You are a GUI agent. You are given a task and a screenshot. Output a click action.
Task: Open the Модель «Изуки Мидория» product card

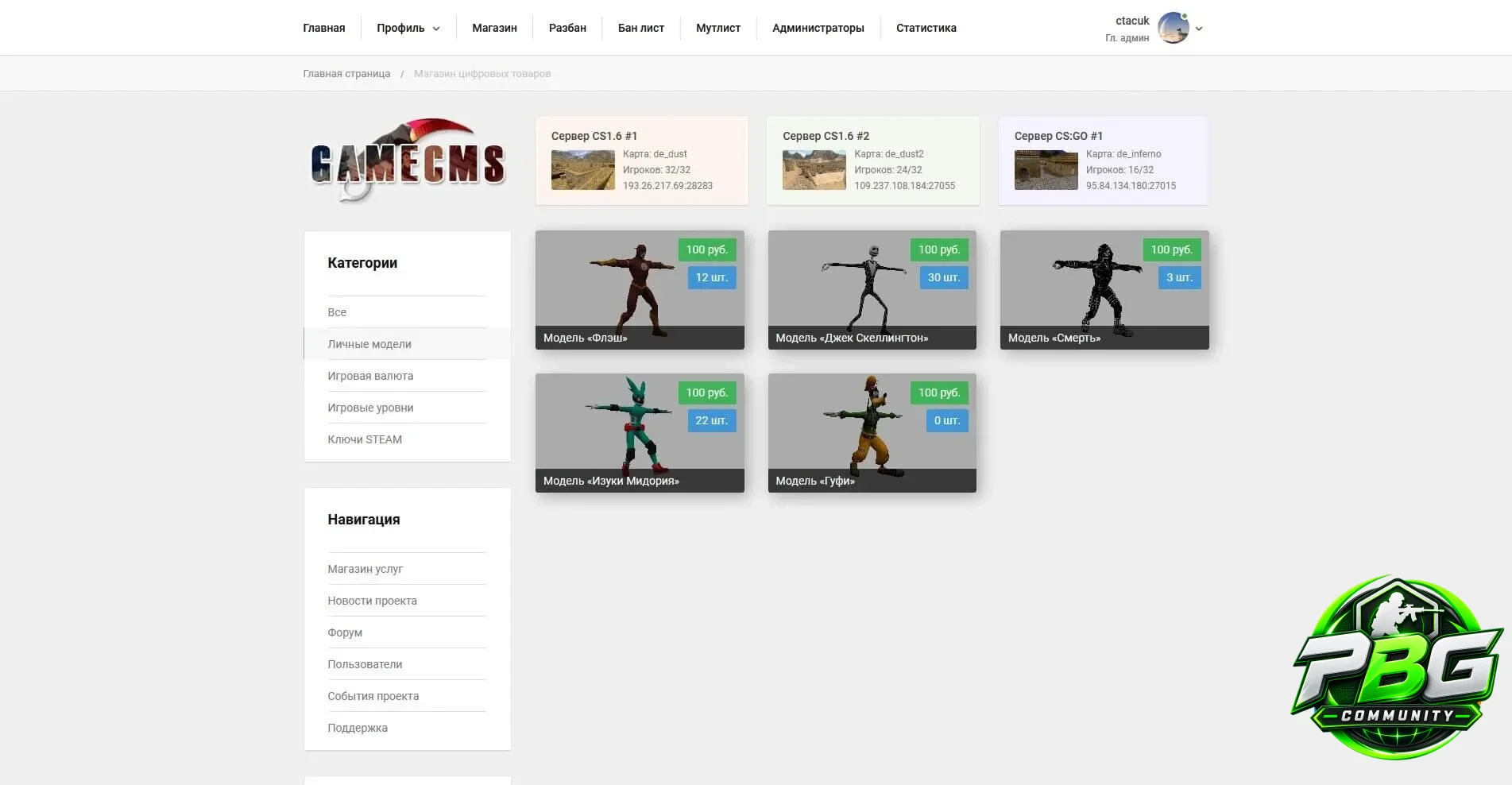click(640, 433)
